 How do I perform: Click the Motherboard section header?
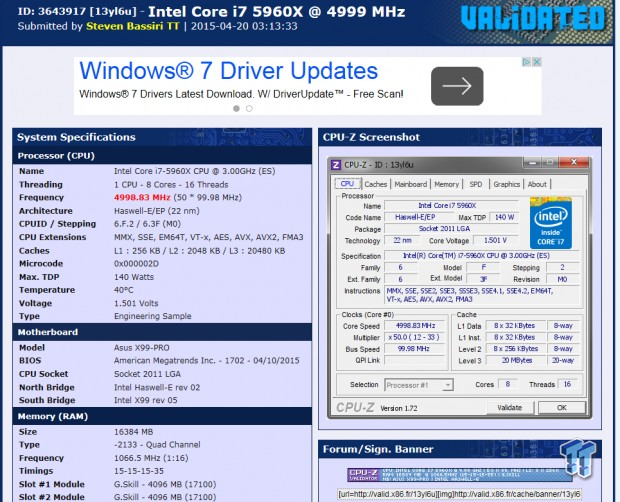[x=162, y=332]
